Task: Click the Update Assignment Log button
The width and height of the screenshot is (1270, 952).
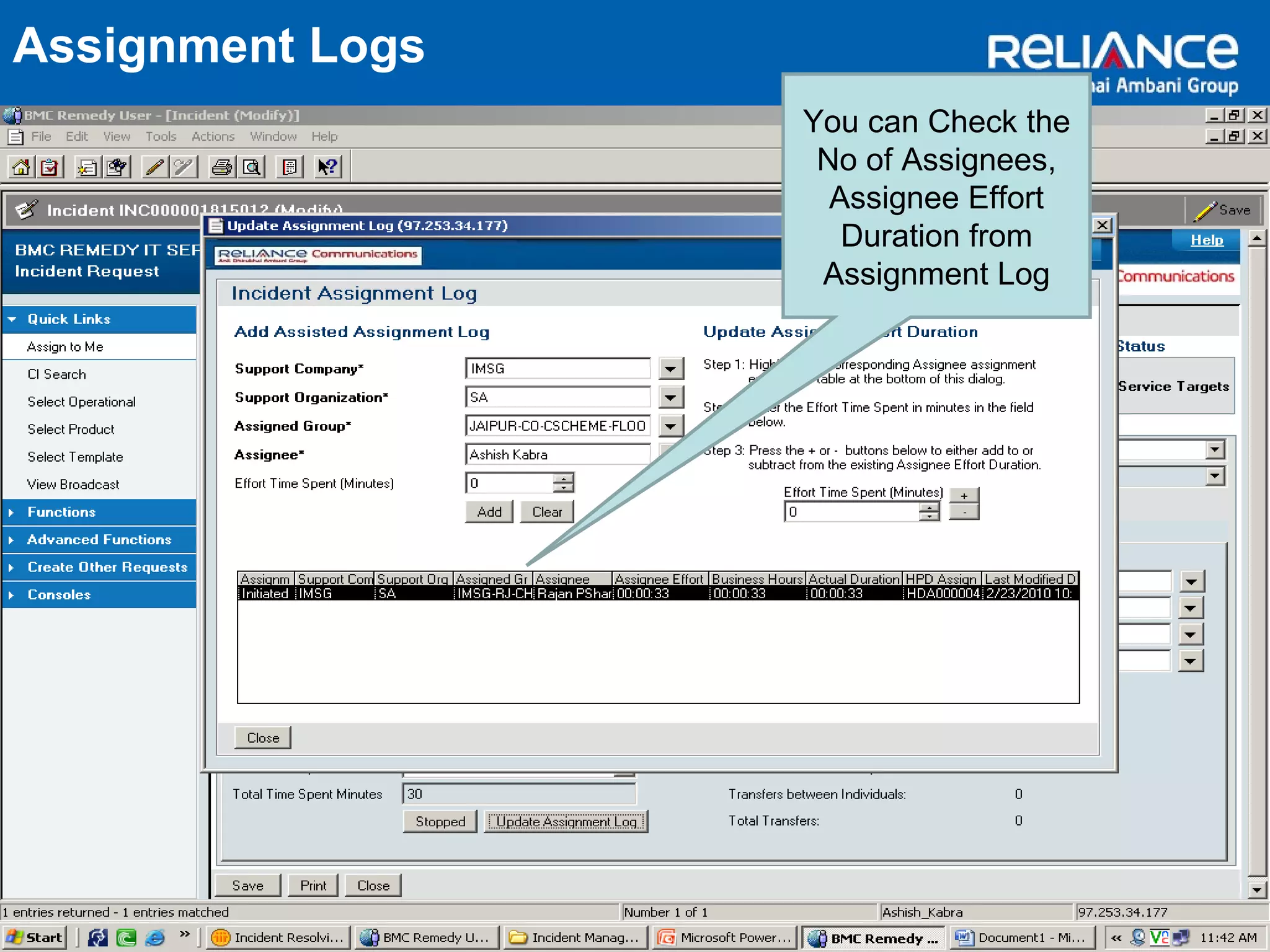Action: tap(566, 821)
